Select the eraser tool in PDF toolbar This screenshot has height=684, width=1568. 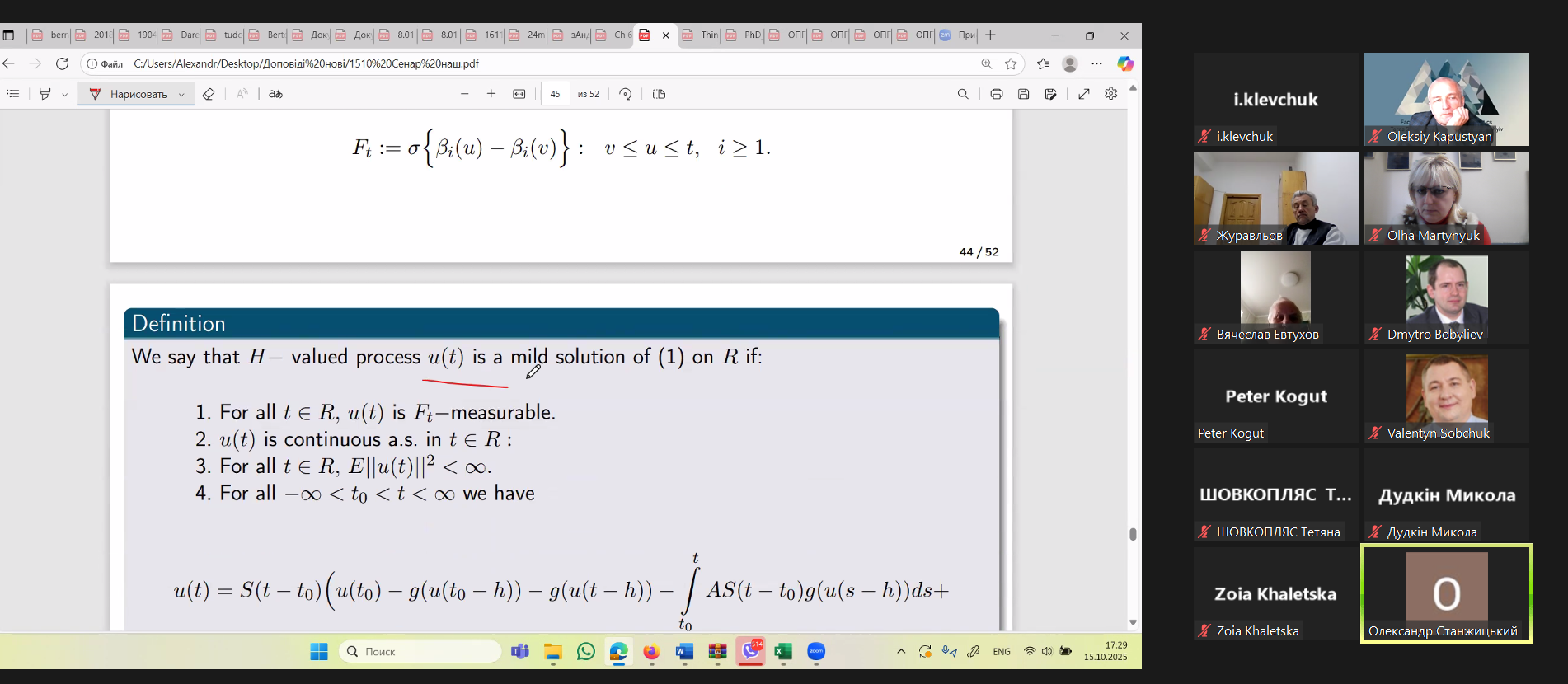point(209,94)
